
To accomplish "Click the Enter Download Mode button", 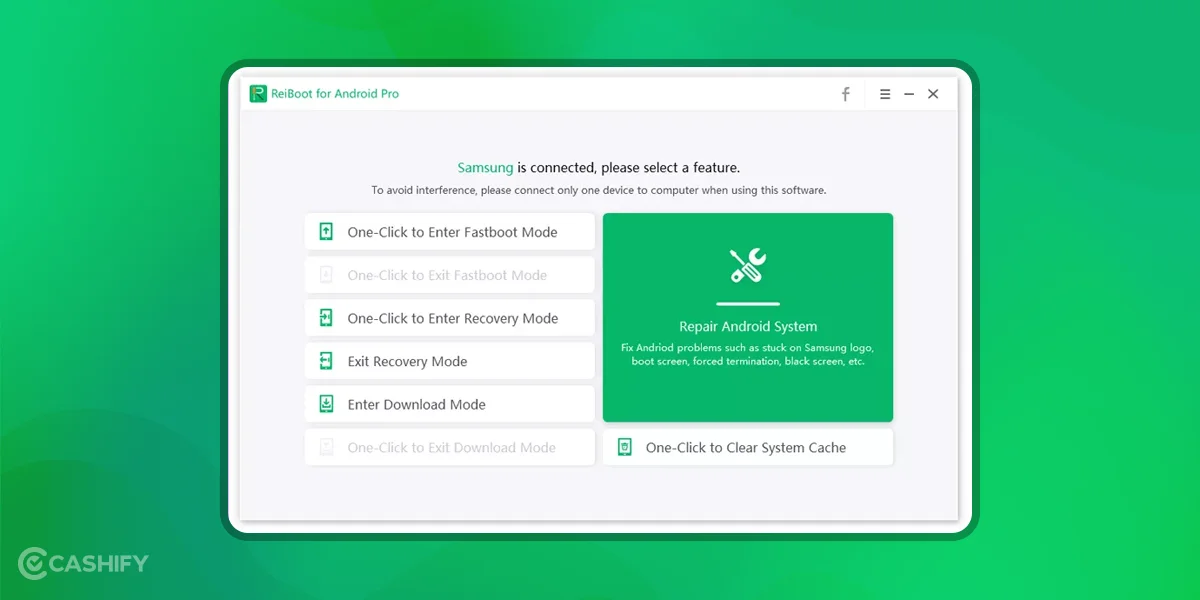I will click(x=449, y=404).
